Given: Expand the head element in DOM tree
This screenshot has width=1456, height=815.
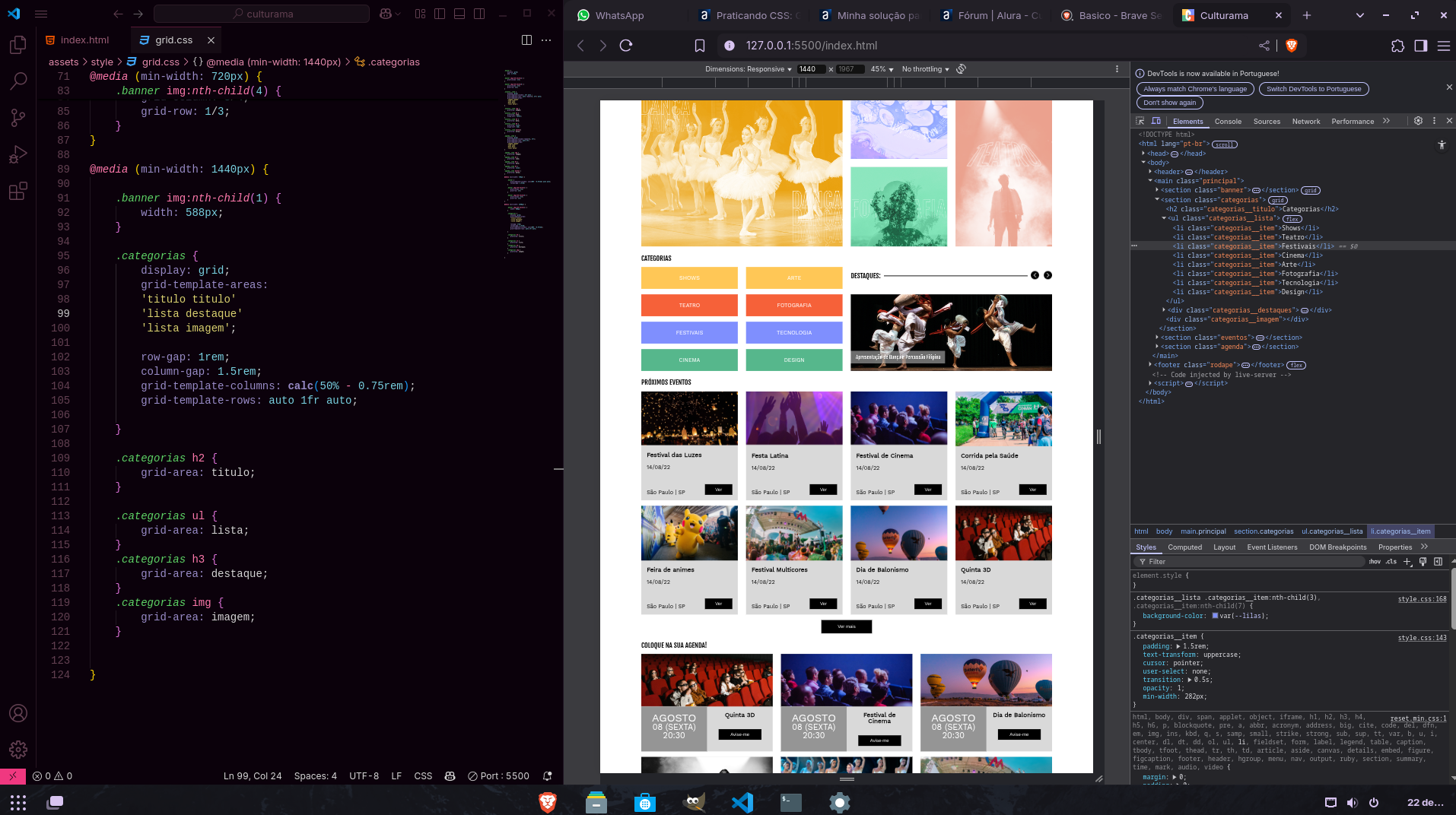Looking at the screenshot, I should (1143, 154).
